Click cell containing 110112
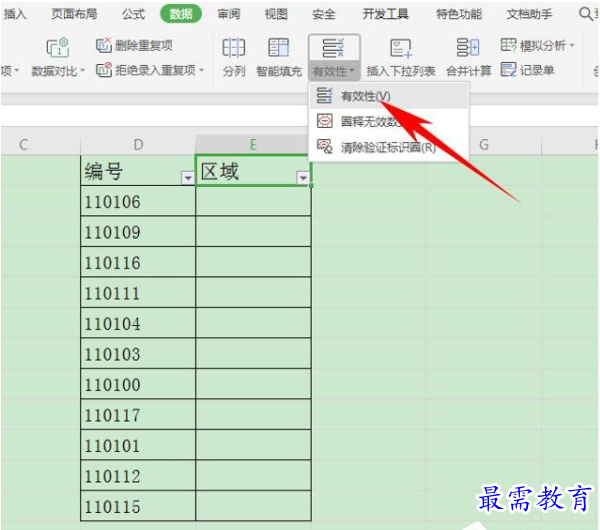This screenshot has height=530, width=600. (x=138, y=476)
